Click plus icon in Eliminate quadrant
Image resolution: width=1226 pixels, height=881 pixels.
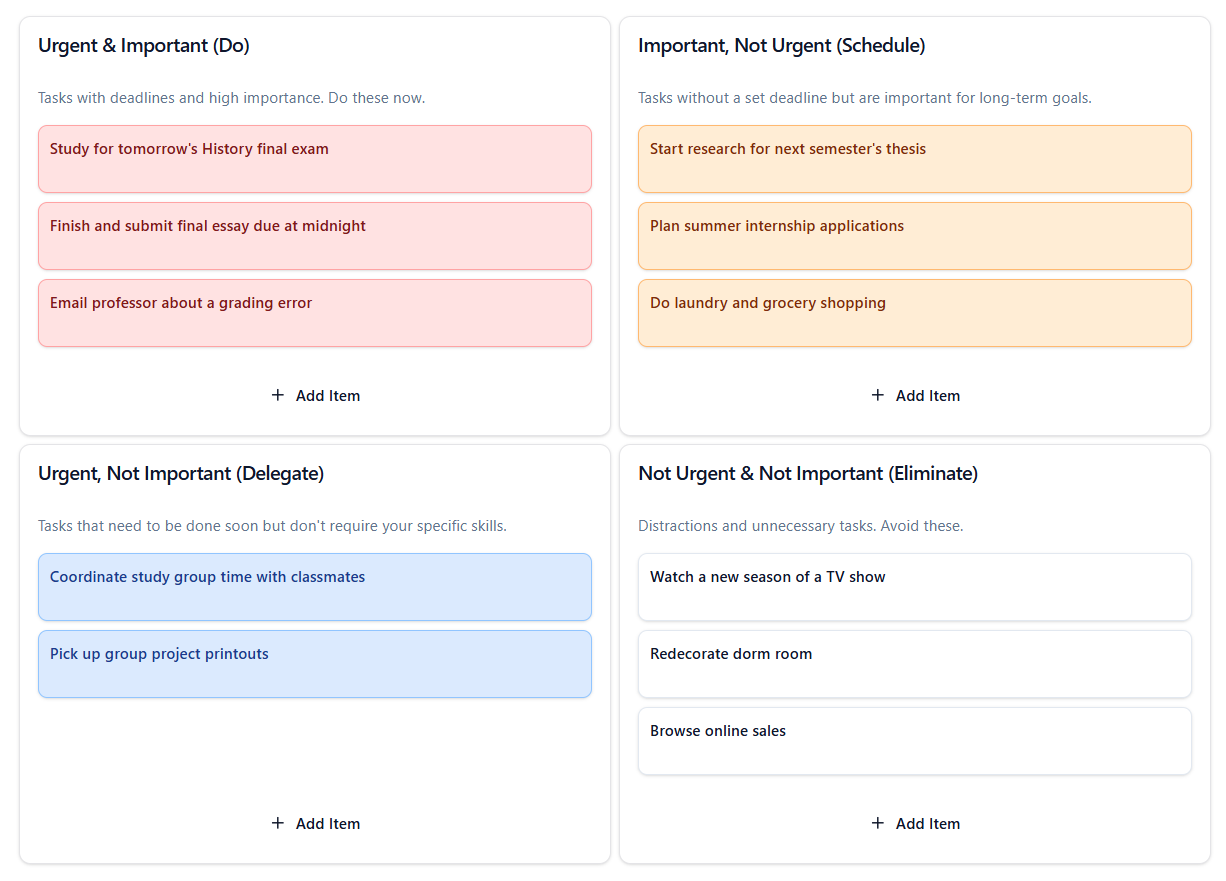click(878, 823)
